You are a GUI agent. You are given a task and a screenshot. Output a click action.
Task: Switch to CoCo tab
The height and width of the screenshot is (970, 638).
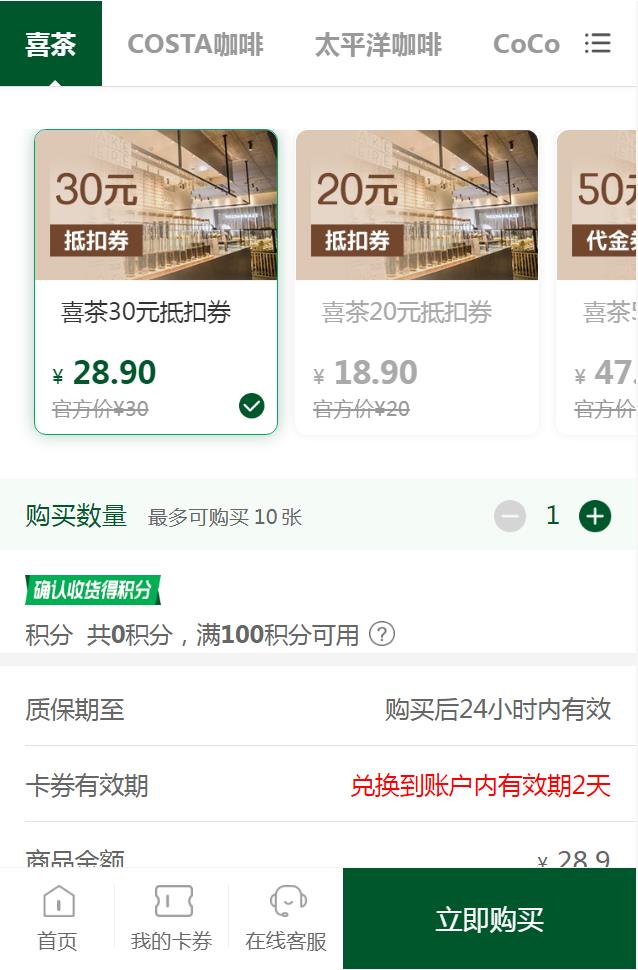527,45
